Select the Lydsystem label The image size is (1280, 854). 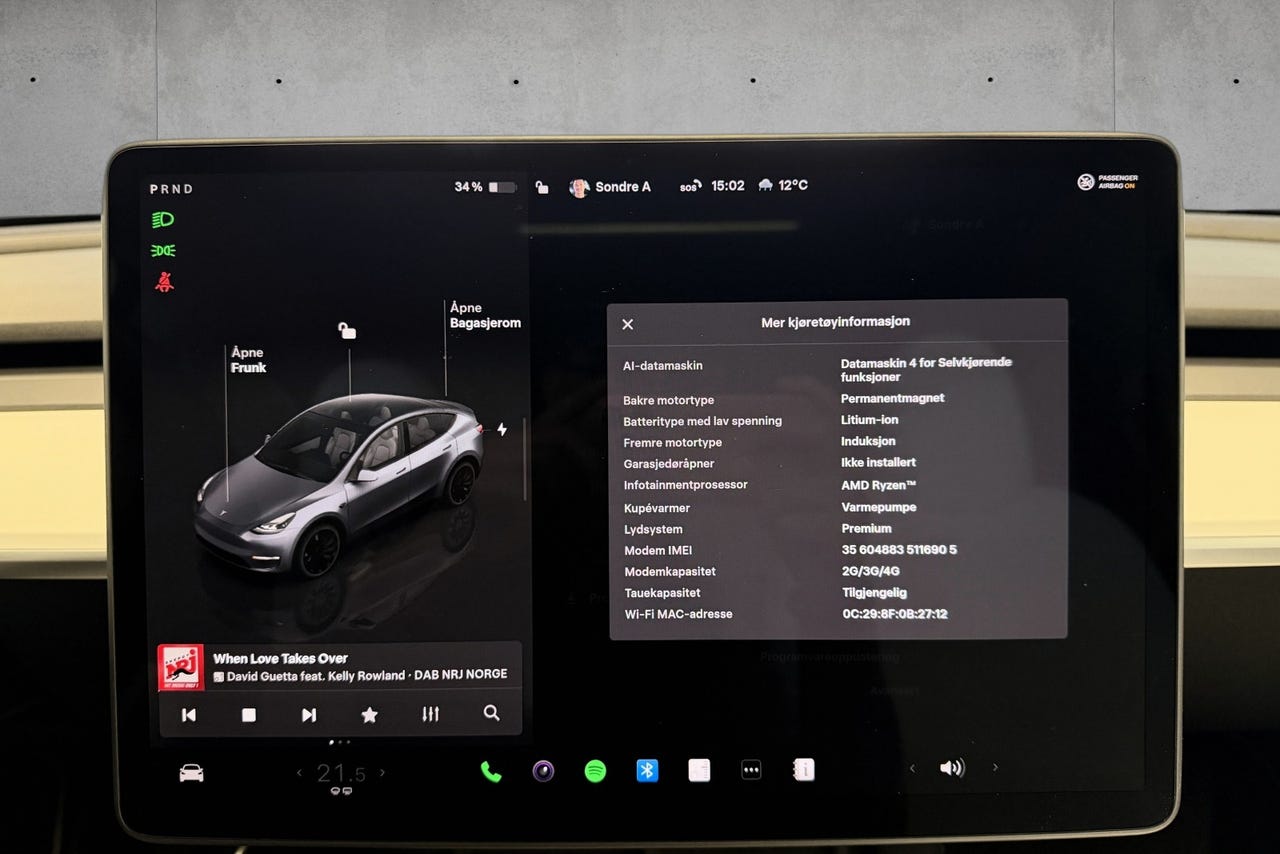coord(653,530)
